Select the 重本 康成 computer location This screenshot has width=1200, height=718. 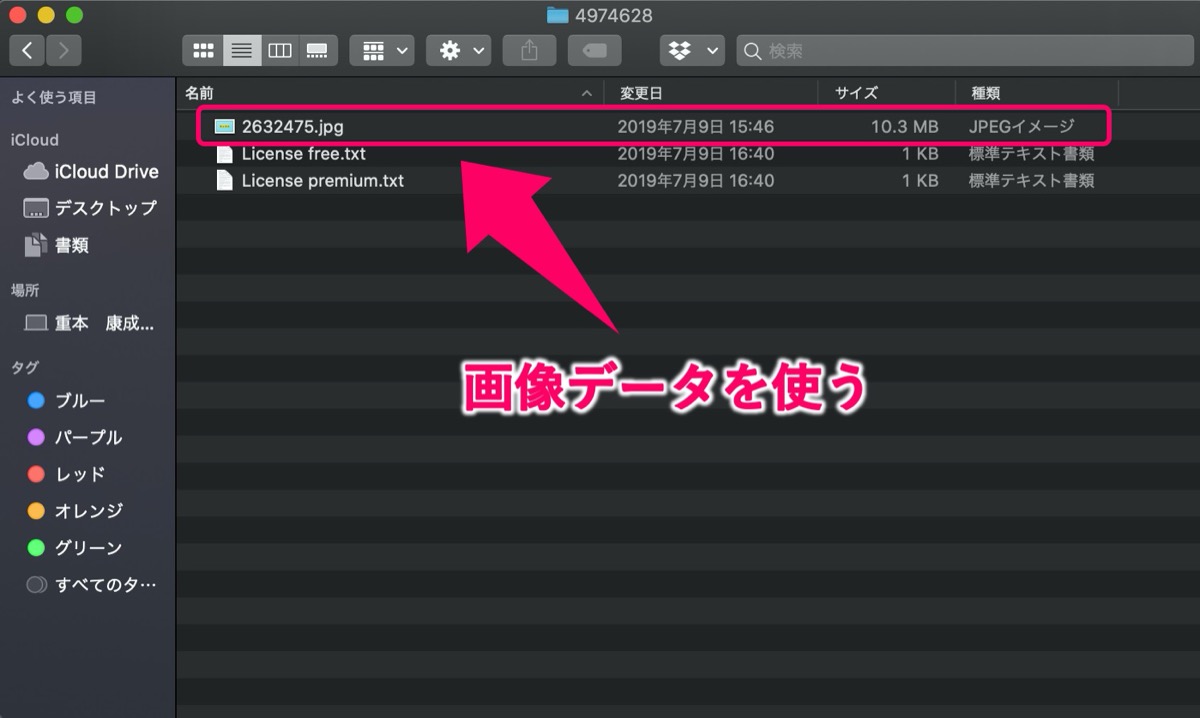pos(90,323)
